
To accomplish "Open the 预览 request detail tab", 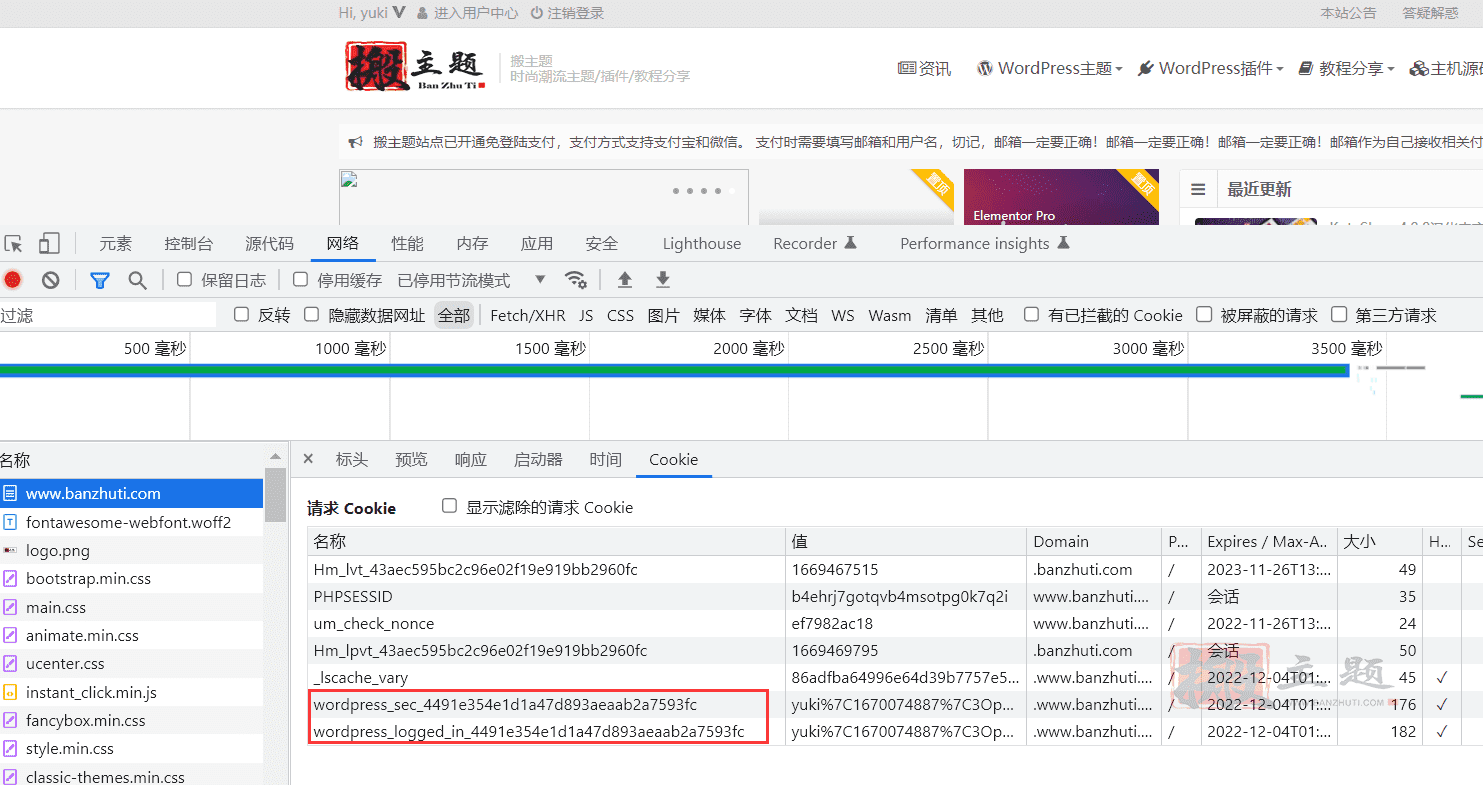I will [411, 460].
